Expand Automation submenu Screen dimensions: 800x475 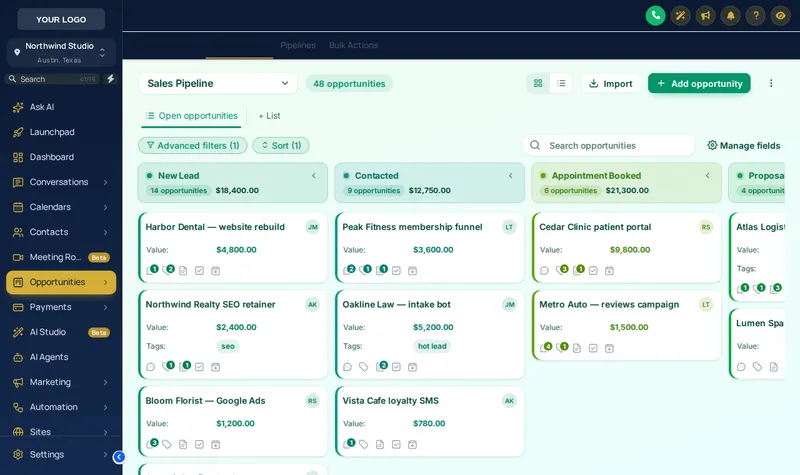[x=105, y=407]
